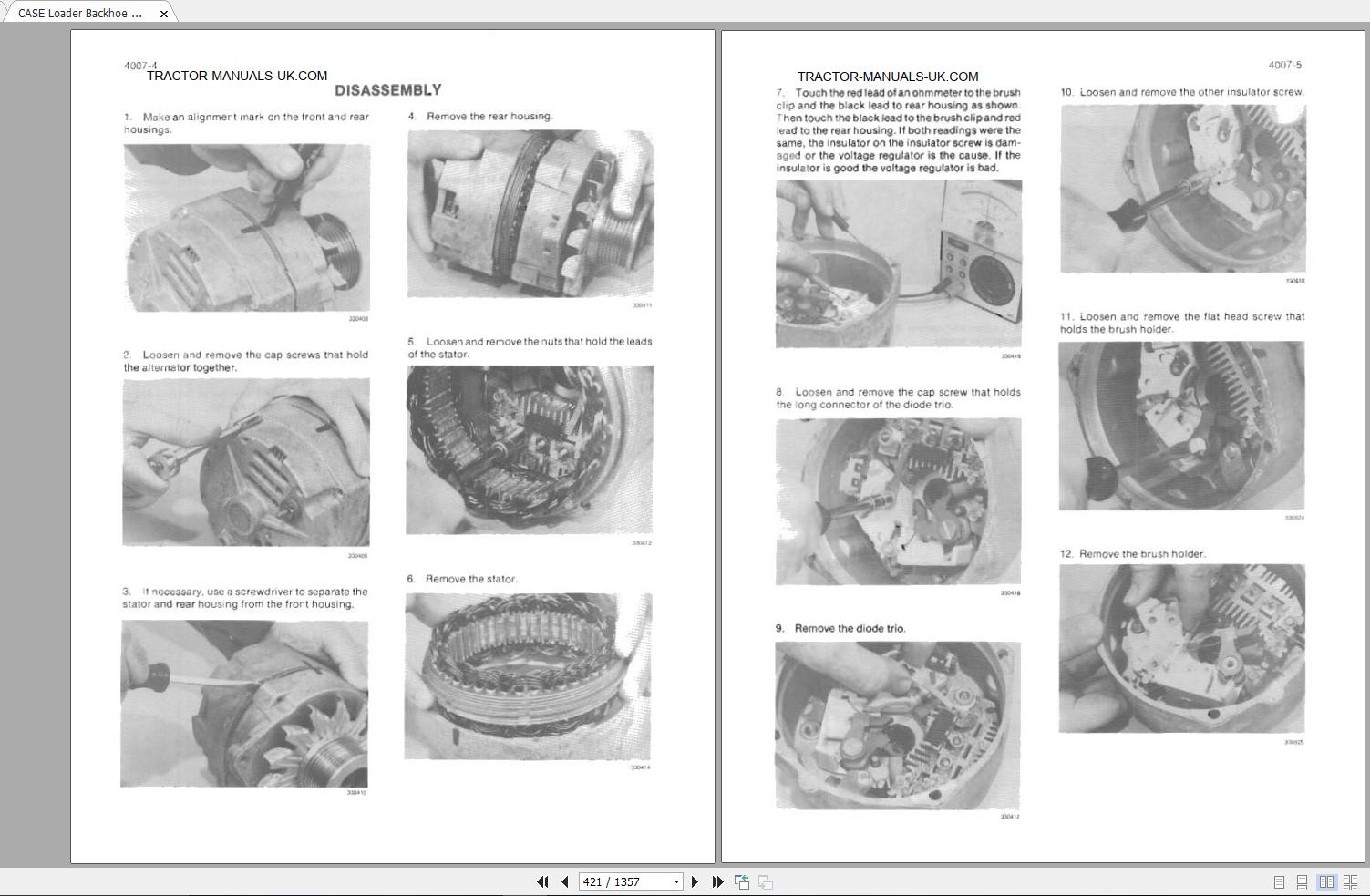Close the CASE Loader Backhoe tab
Screen dimensions: 1370x896
[x=164, y=14]
